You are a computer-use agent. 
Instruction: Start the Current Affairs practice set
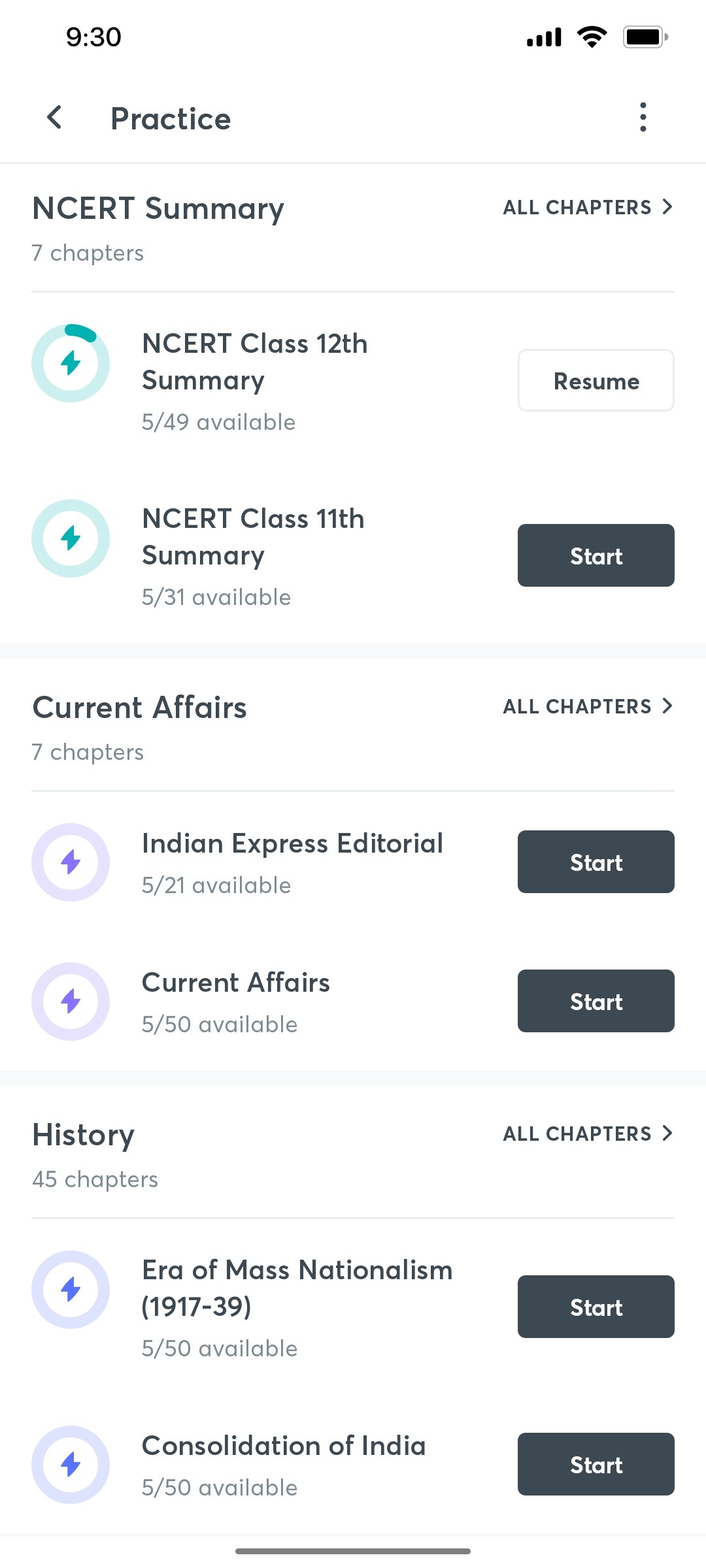pos(596,1000)
